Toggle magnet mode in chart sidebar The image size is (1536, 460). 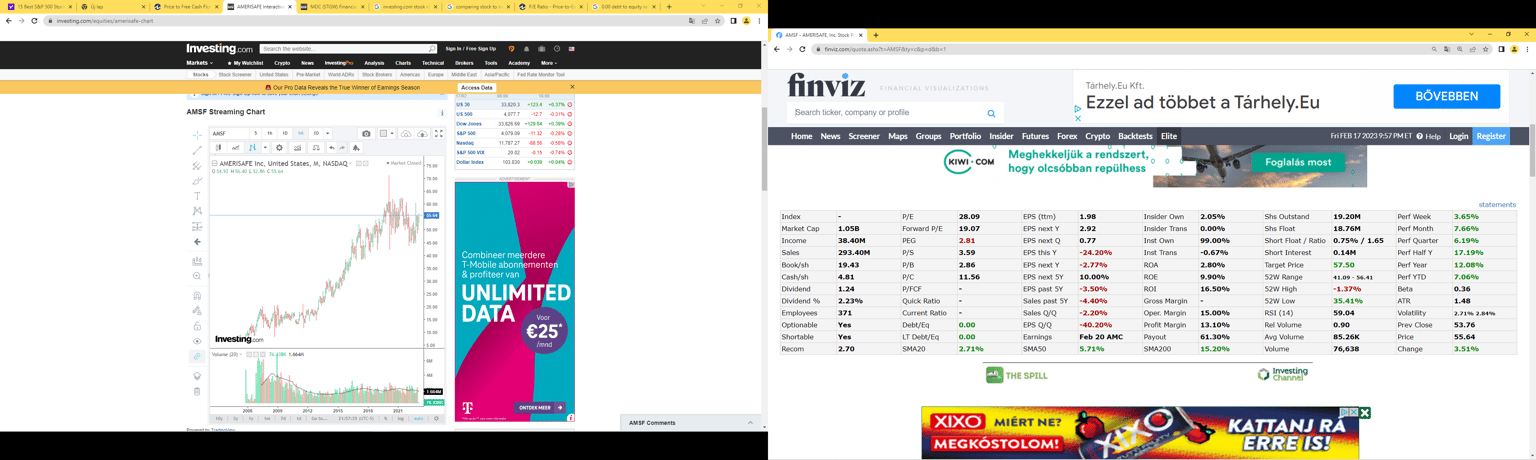[197, 296]
